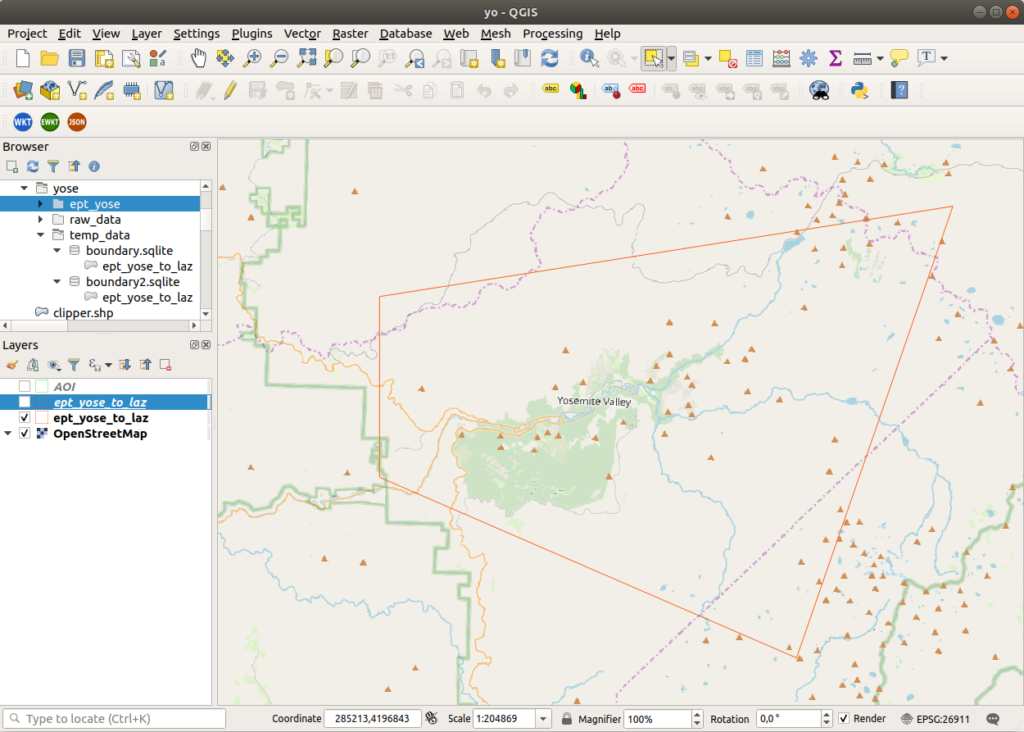Open the selection tool dropdown arrow
The width and height of the screenshot is (1024, 732).
click(671, 58)
